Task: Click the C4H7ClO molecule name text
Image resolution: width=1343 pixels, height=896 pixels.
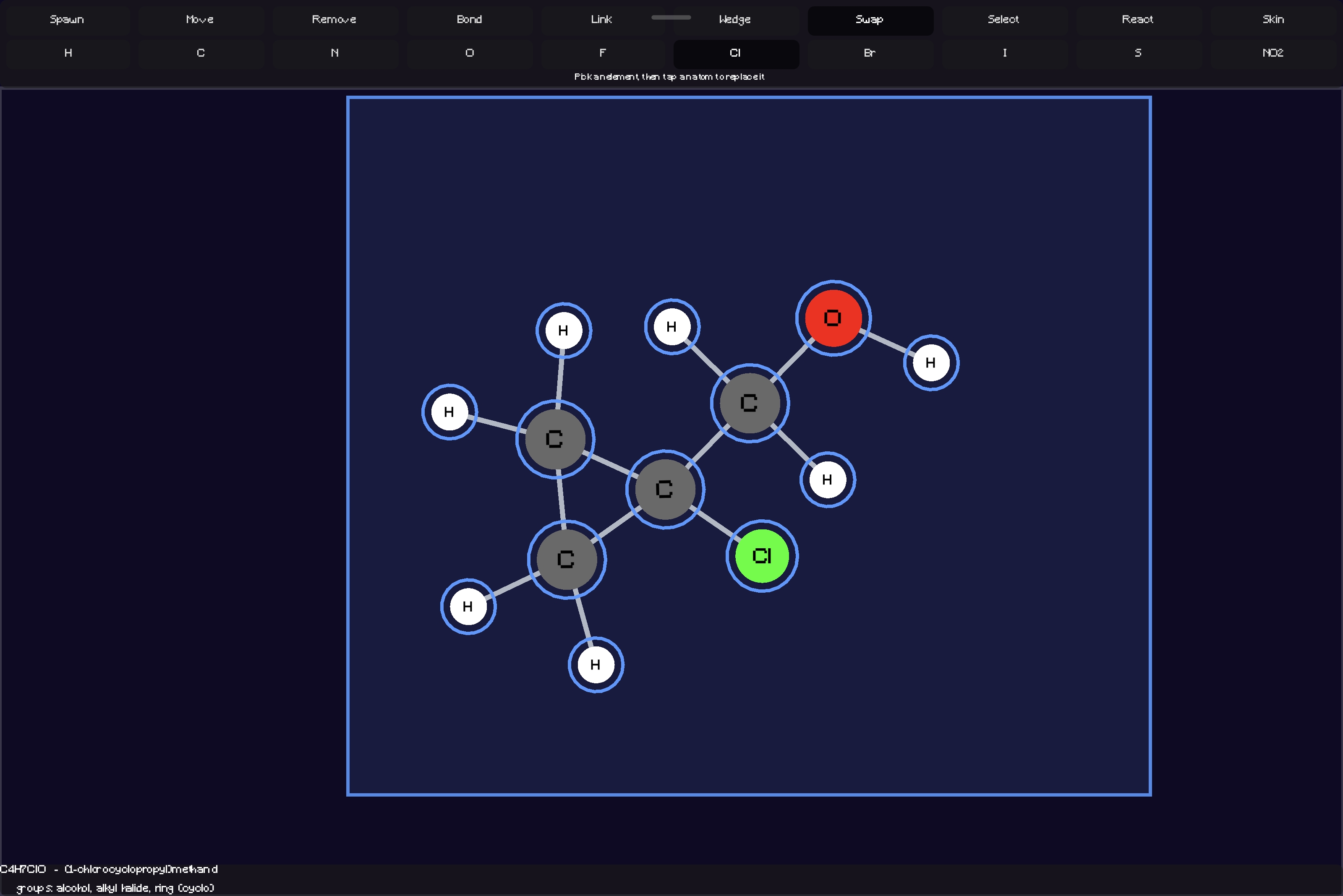Action: tap(109, 869)
